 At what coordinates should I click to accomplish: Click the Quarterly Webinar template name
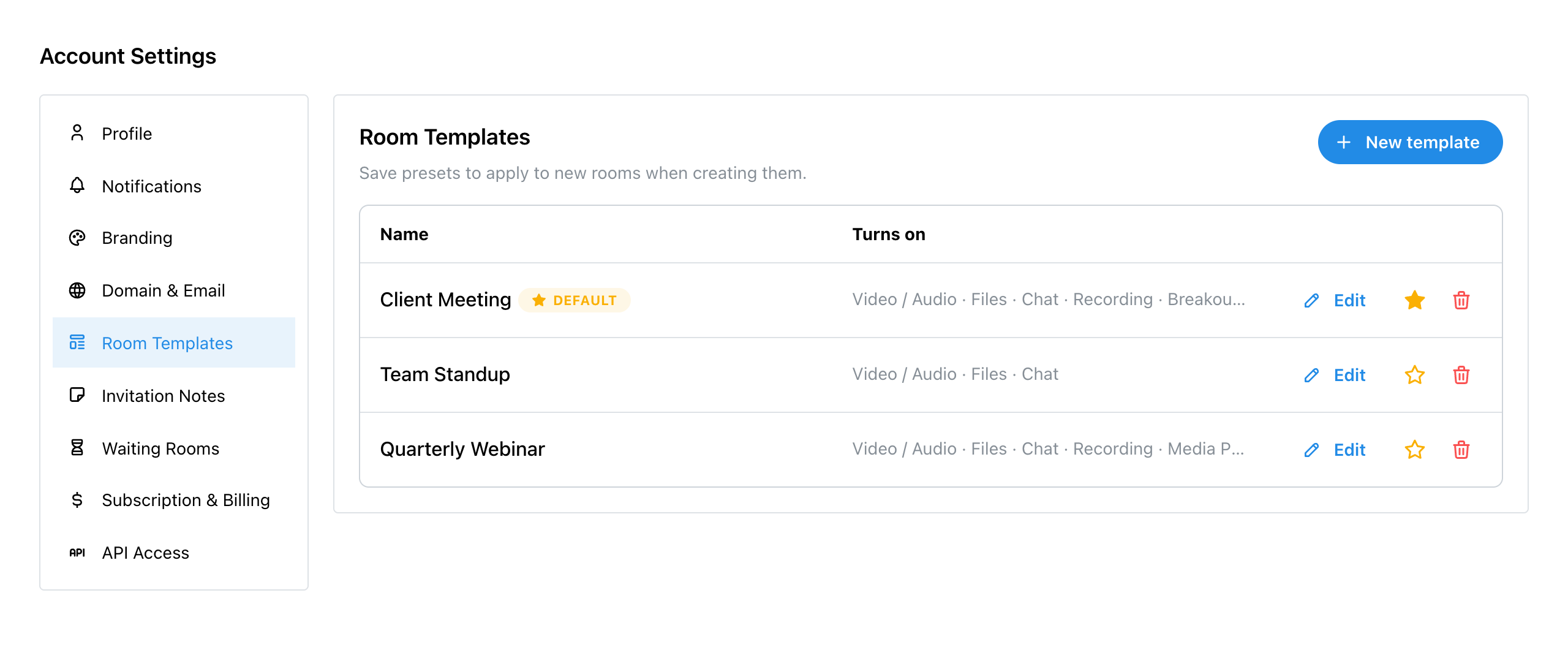pyautogui.click(x=462, y=449)
